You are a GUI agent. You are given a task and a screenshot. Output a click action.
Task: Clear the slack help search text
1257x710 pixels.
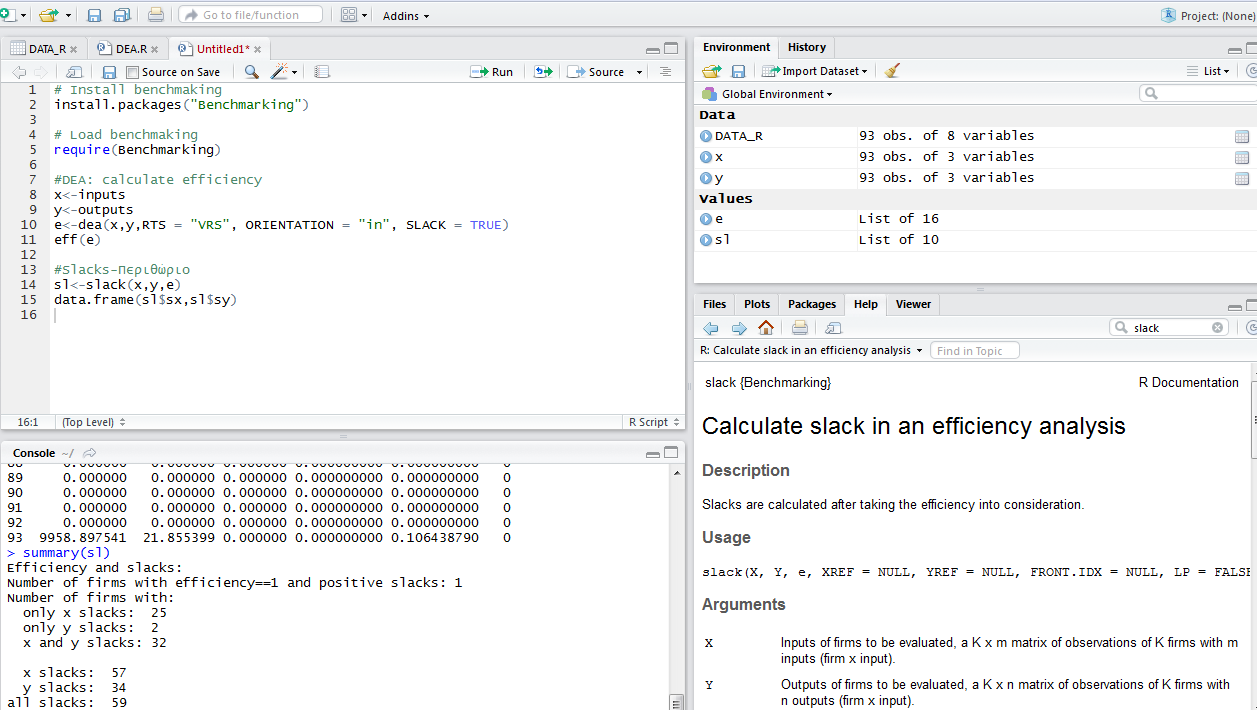click(x=1217, y=328)
